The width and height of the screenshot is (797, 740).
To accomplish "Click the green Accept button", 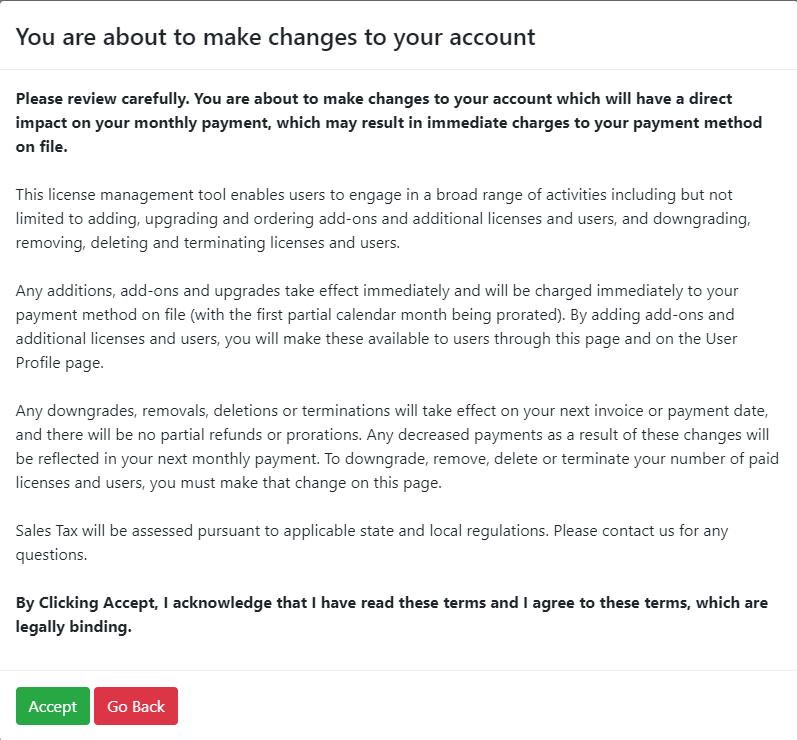I will click(x=53, y=706).
